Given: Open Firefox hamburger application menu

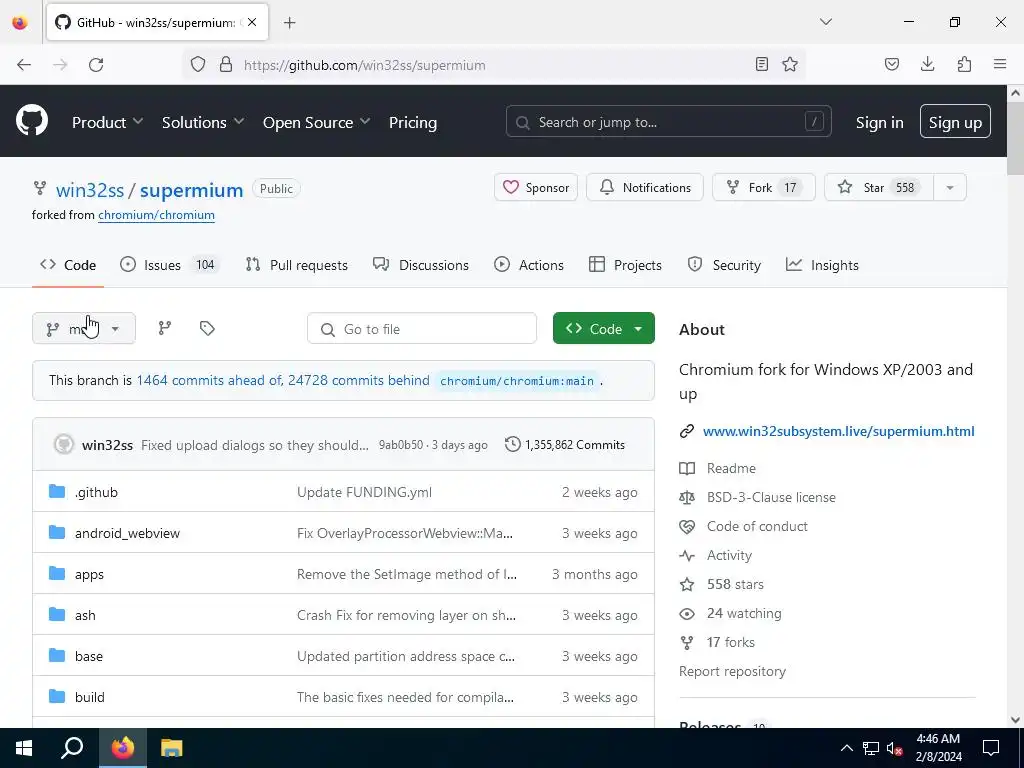Looking at the screenshot, I should tap(1000, 64).
